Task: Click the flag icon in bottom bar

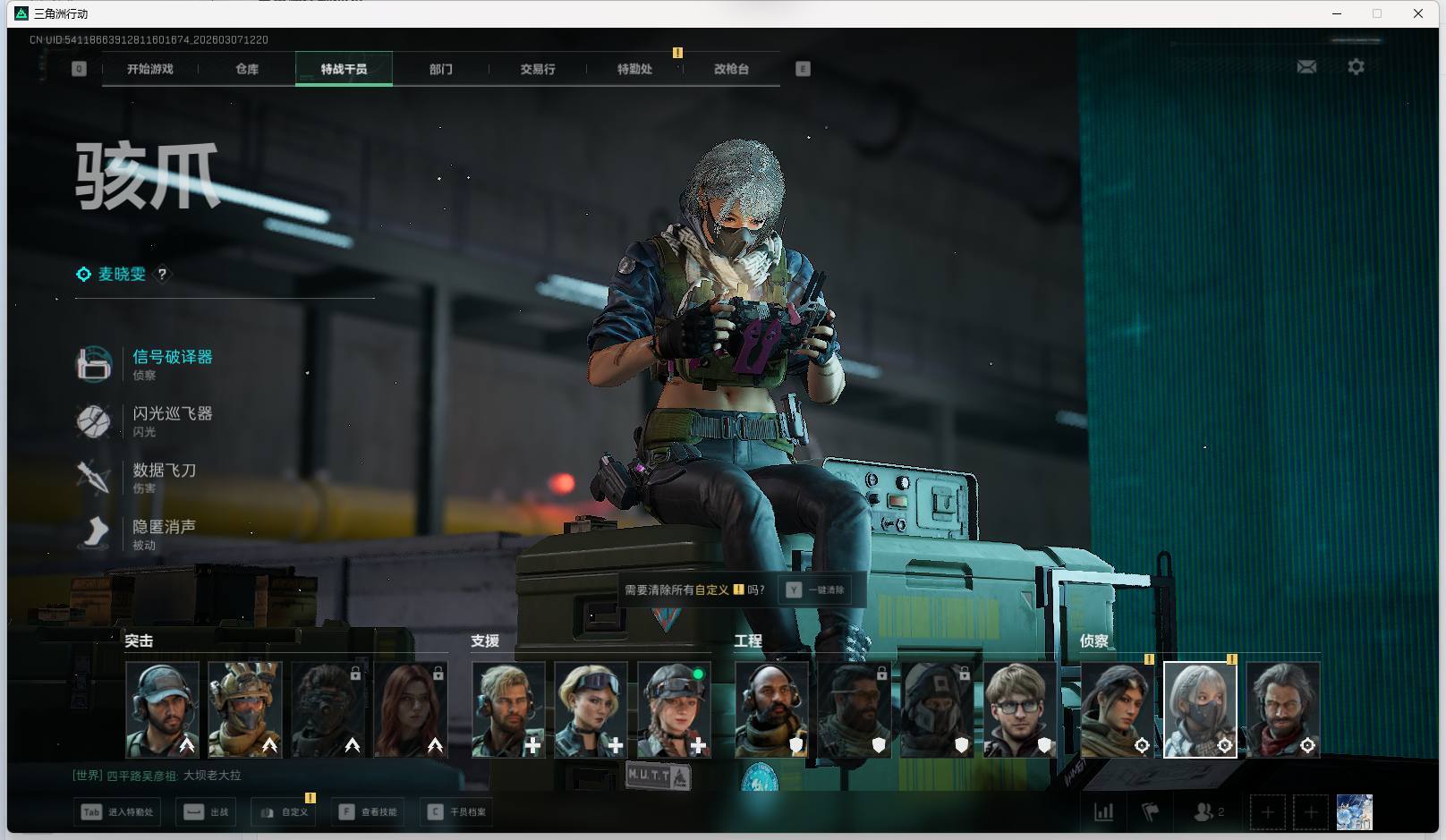Action: pos(1150,812)
